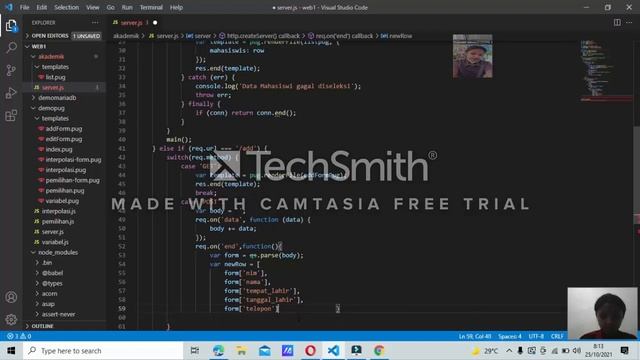
Task: Show hidden tray icons chevron
Action: point(509,351)
